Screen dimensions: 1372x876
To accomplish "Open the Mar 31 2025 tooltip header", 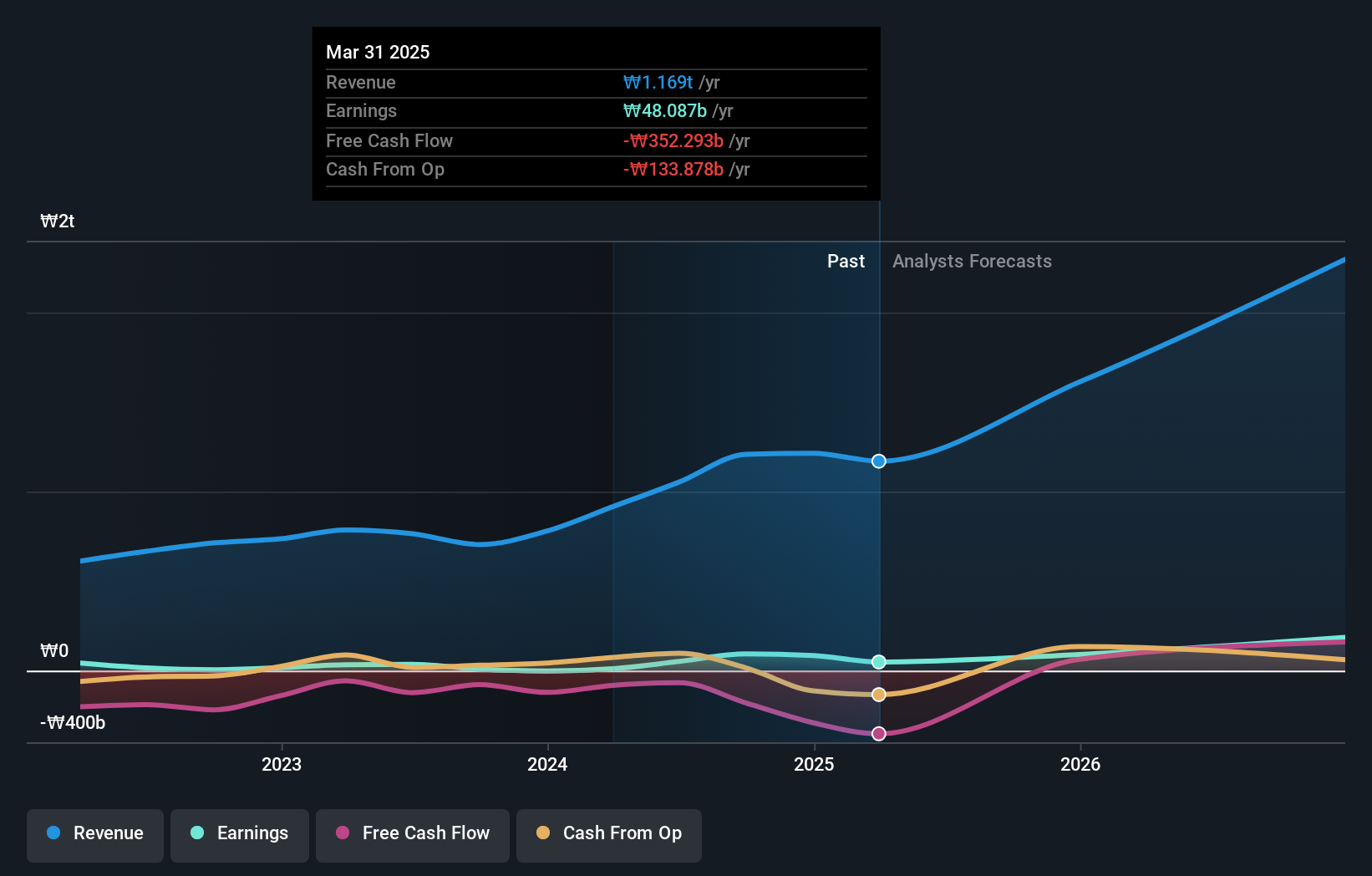I will [x=378, y=52].
